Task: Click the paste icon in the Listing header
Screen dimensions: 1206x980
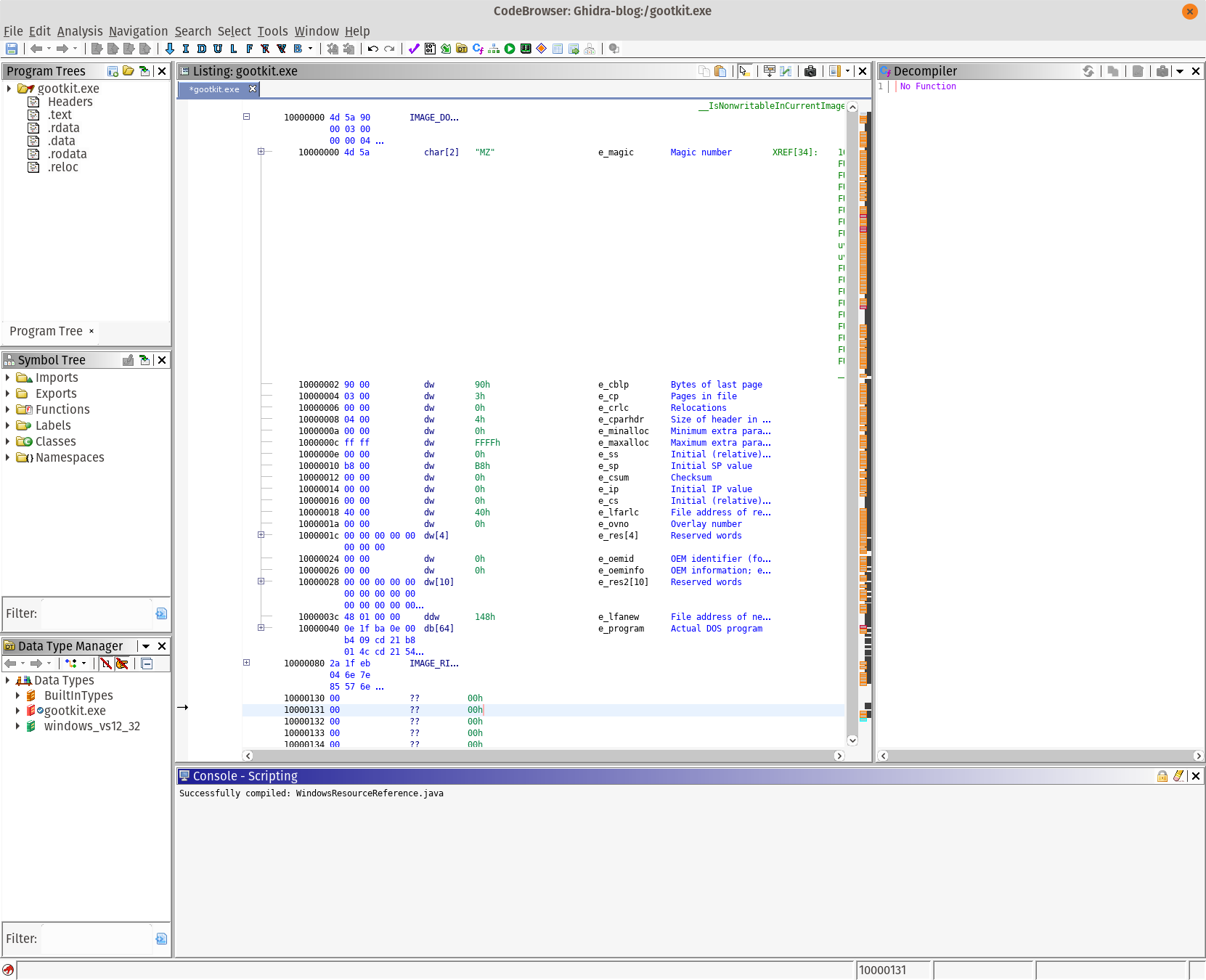Action: coord(720,71)
